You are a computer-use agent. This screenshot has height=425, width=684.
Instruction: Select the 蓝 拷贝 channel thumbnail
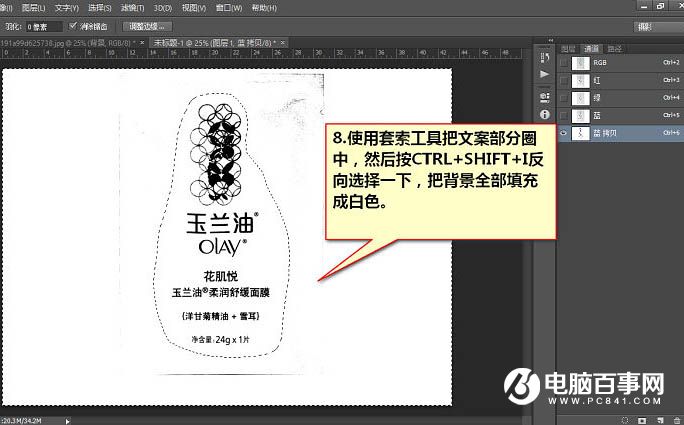point(581,133)
